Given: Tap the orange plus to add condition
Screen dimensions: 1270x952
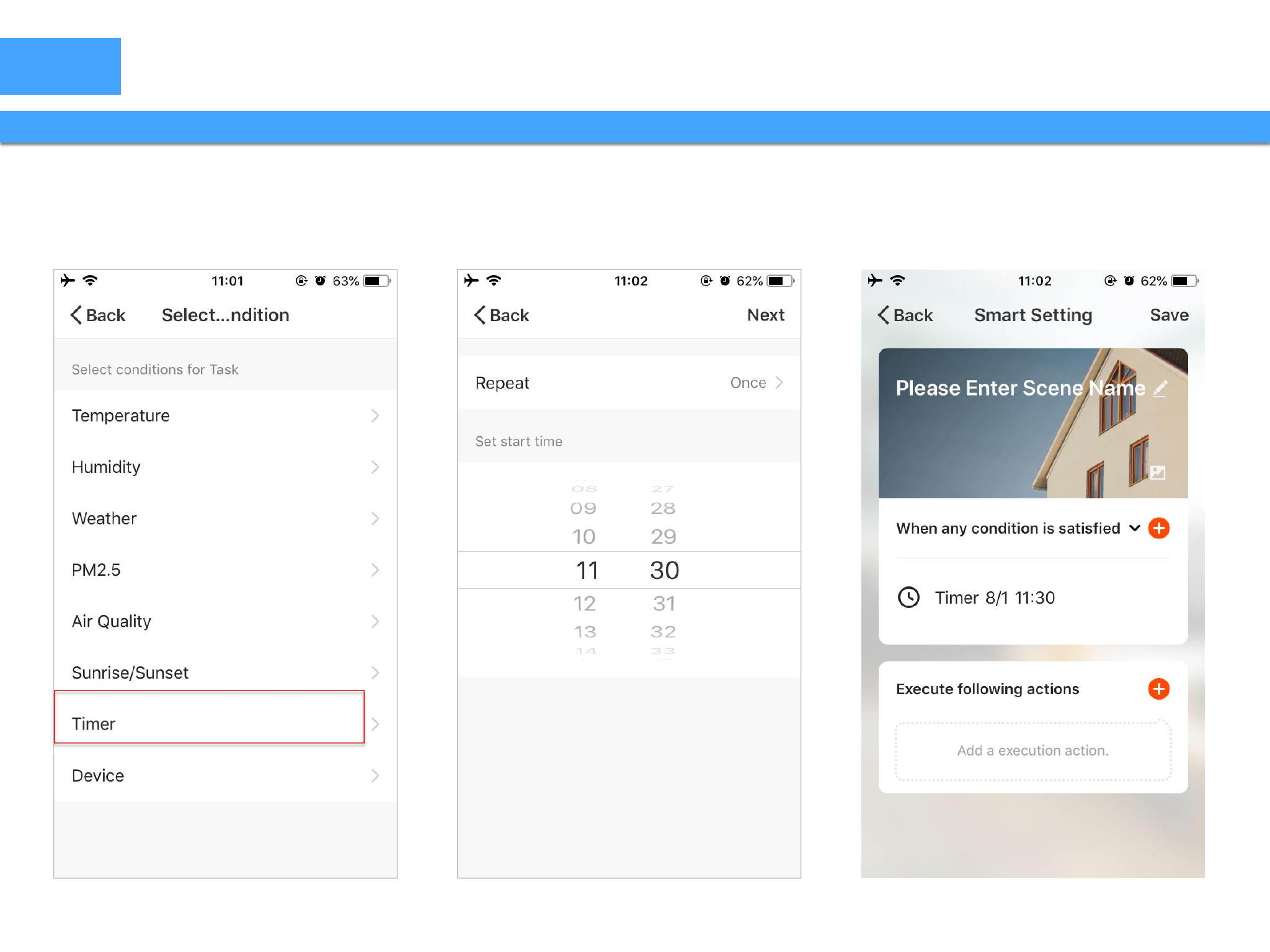Looking at the screenshot, I should pyautogui.click(x=1158, y=528).
